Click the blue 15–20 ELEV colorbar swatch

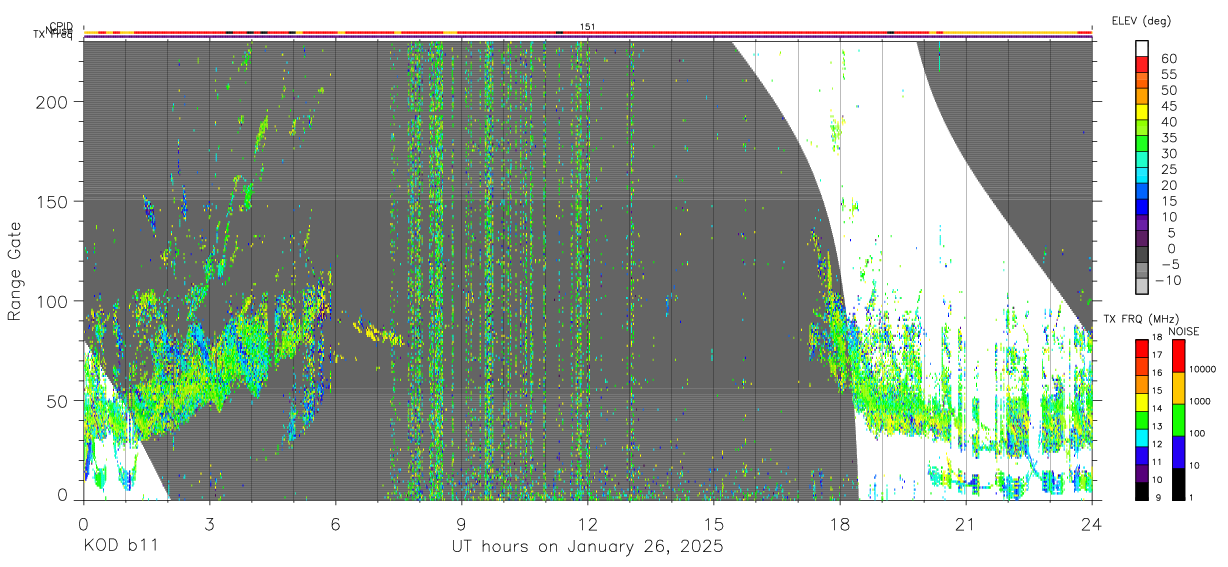point(1142,193)
